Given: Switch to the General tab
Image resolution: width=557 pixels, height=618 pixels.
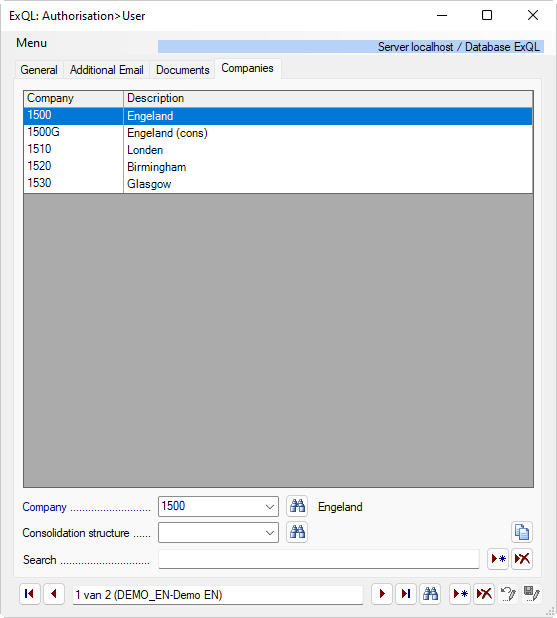Looking at the screenshot, I should [x=39, y=70].
